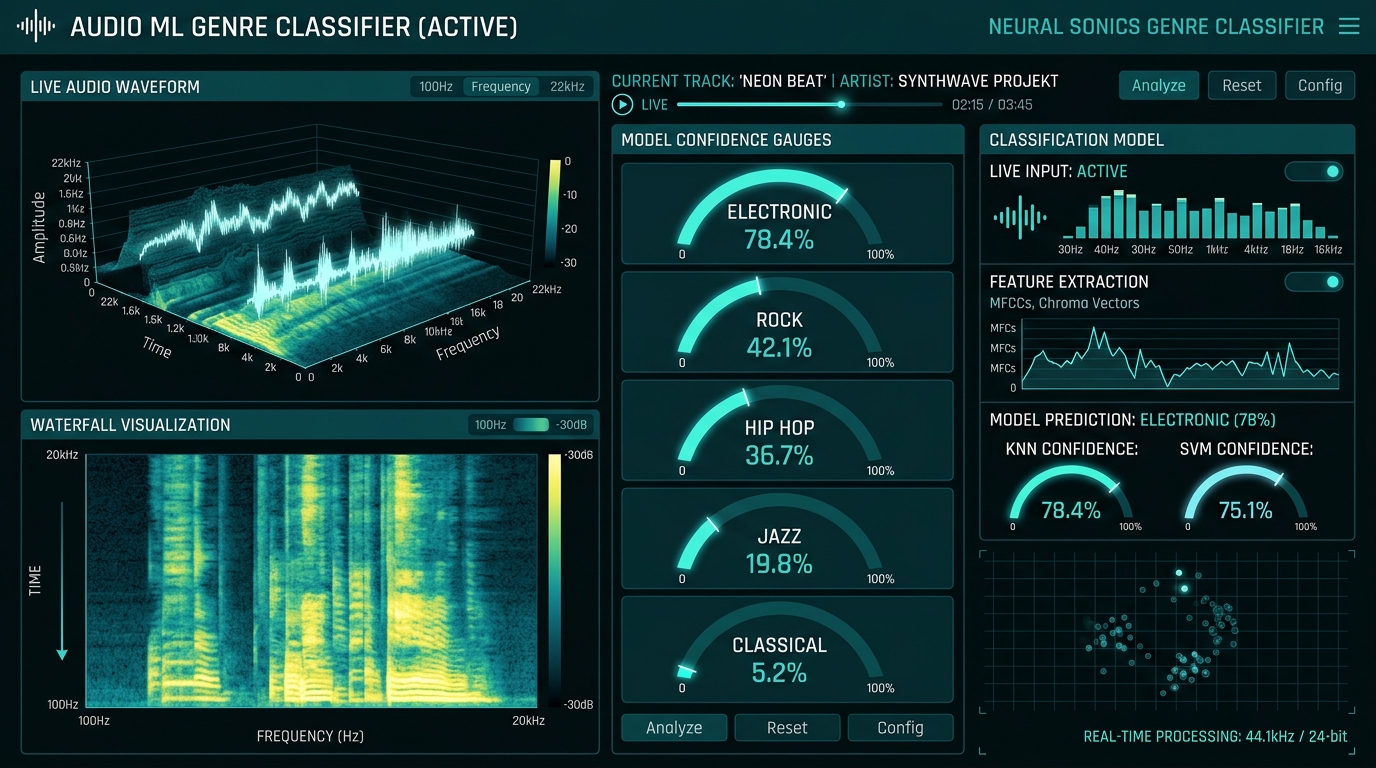Open the hamburger menu at top right
The height and width of the screenshot is (768, 1376).
tap(1349, 27)
